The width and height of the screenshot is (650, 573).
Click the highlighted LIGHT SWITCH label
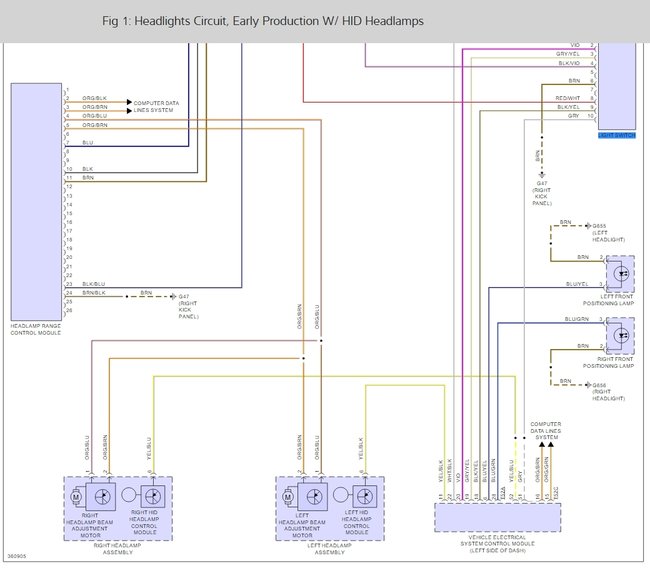[x=617, y=136]
